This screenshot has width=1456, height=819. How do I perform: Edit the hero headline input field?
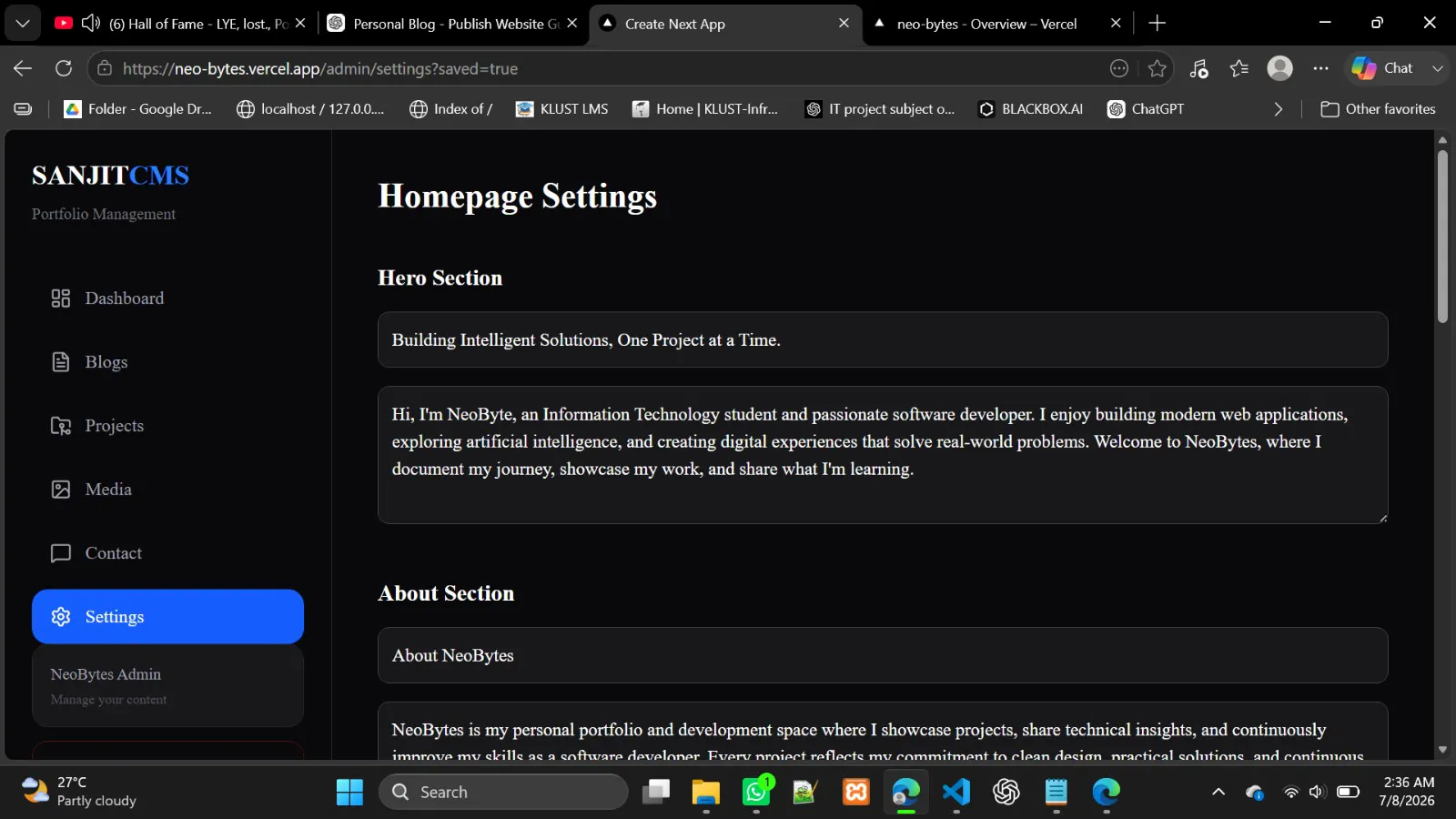point(883,340)
